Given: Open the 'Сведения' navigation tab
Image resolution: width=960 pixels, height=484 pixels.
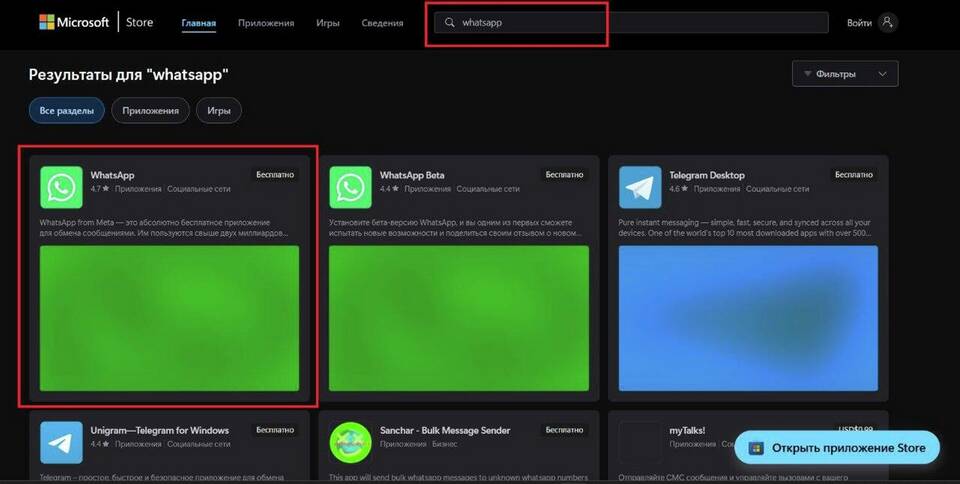Looking at the screenshot, I should pos(383,23).
